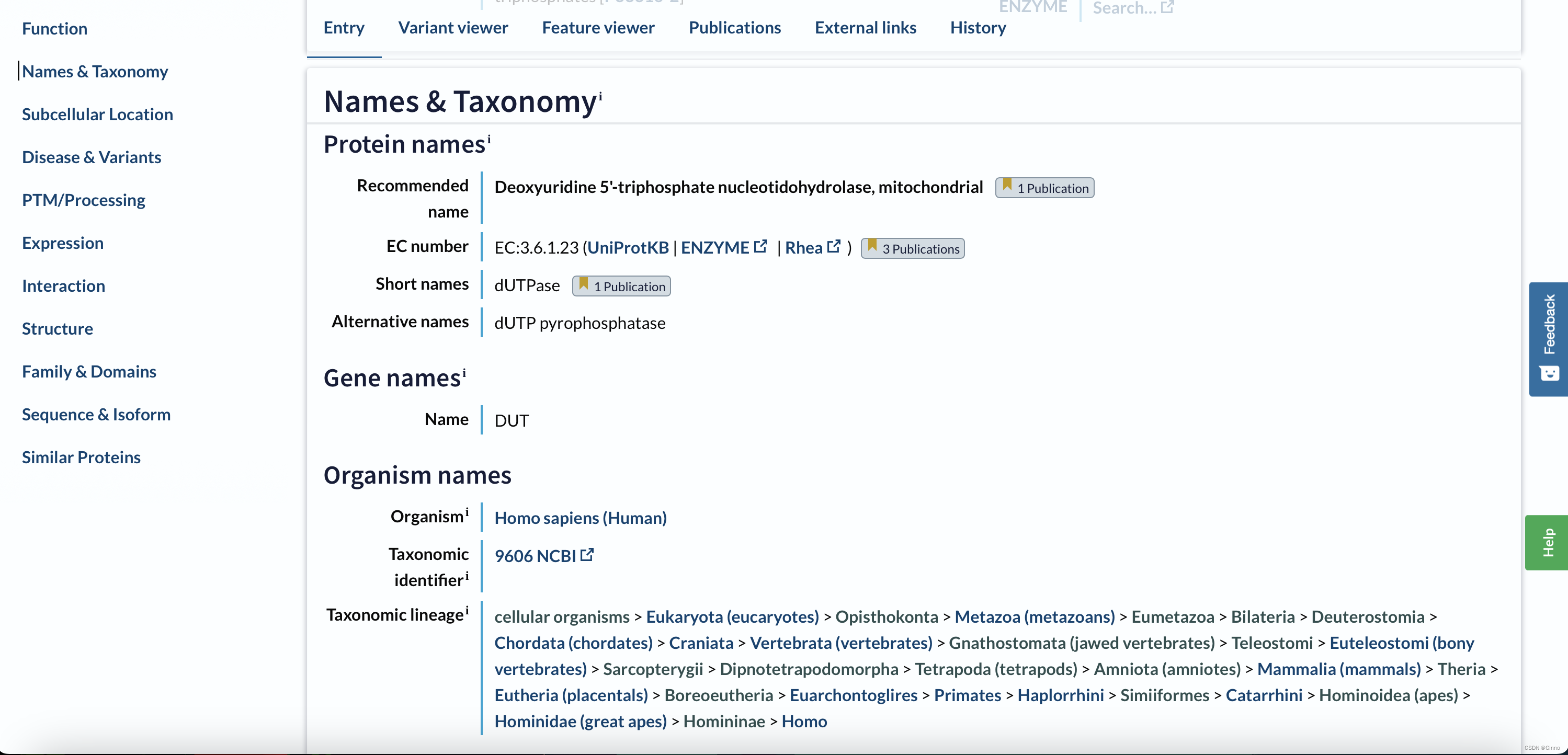
Task: Open the green Help side tab
Action: (x=1547, y=543)
